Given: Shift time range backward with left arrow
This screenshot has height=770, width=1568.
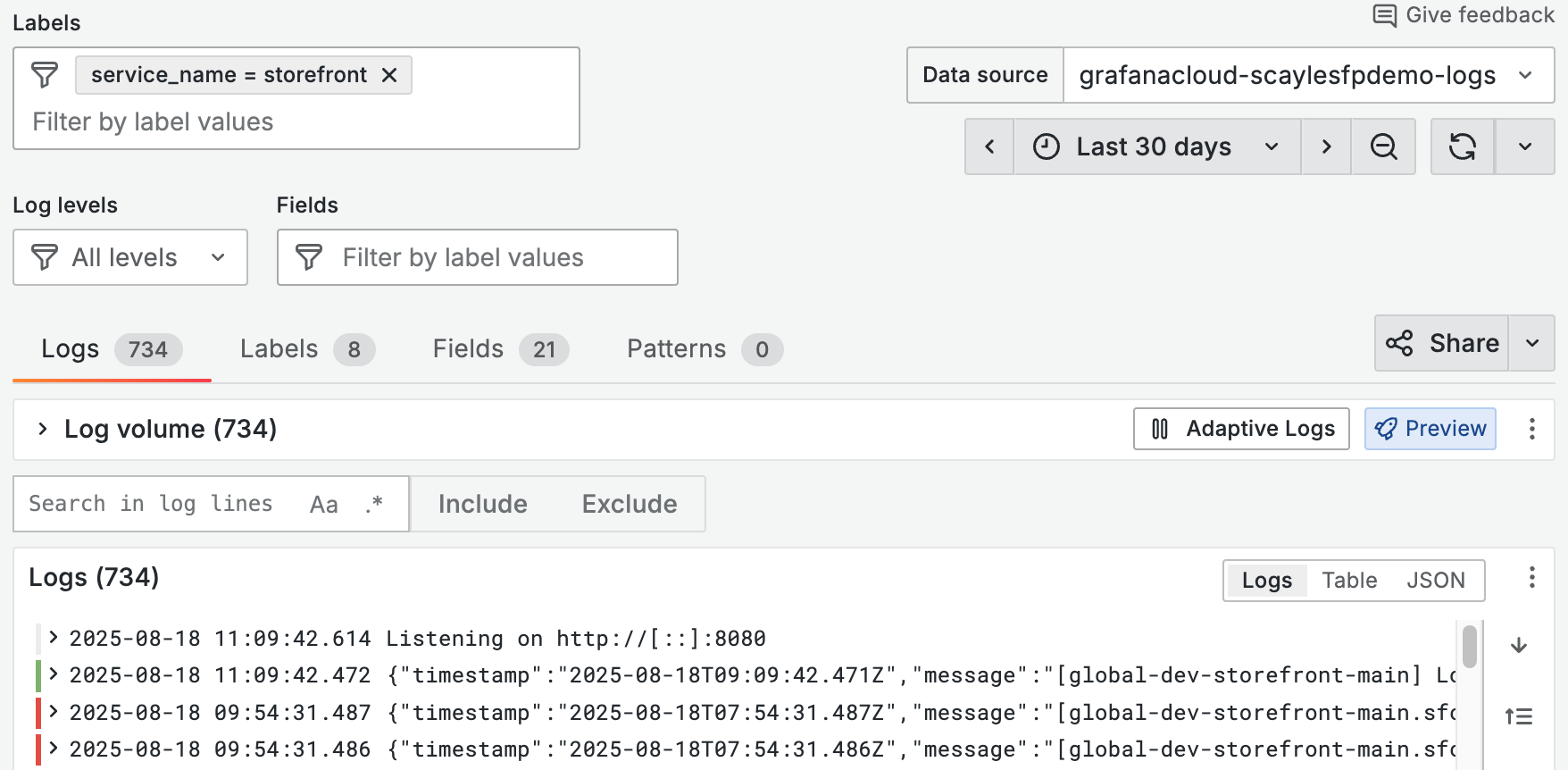Looking at the screenshot, I should point(989,146).
